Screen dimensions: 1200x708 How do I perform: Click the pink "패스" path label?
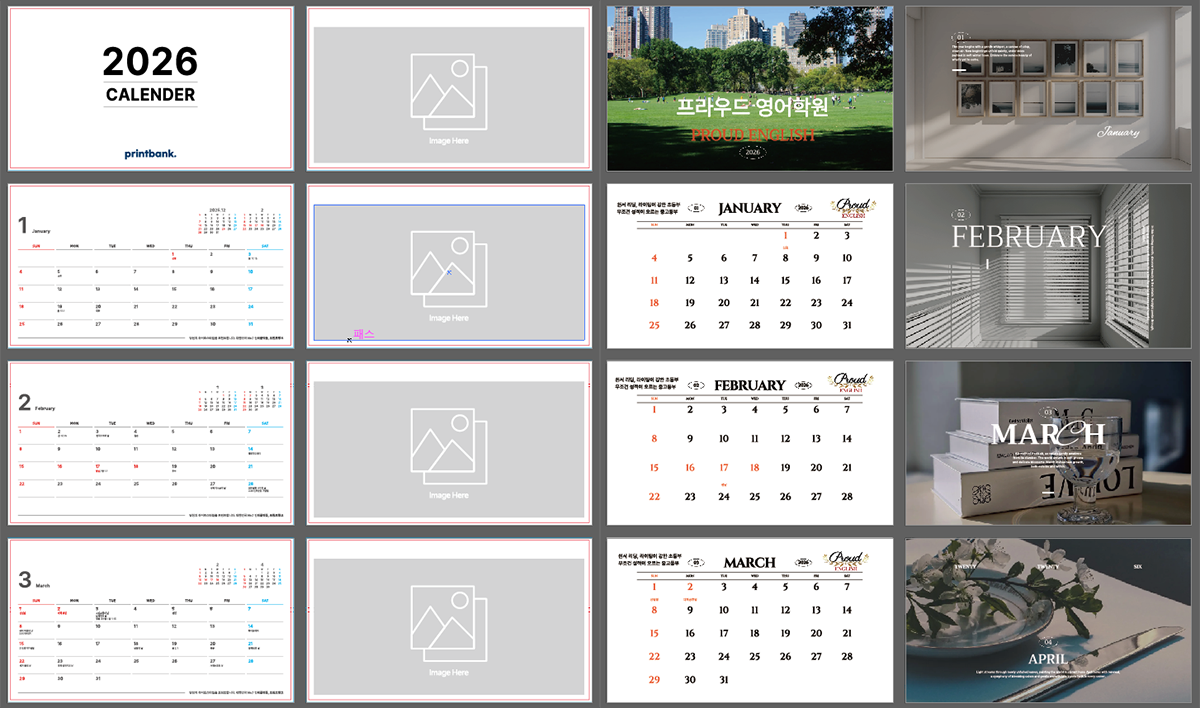tap(364, 334)
